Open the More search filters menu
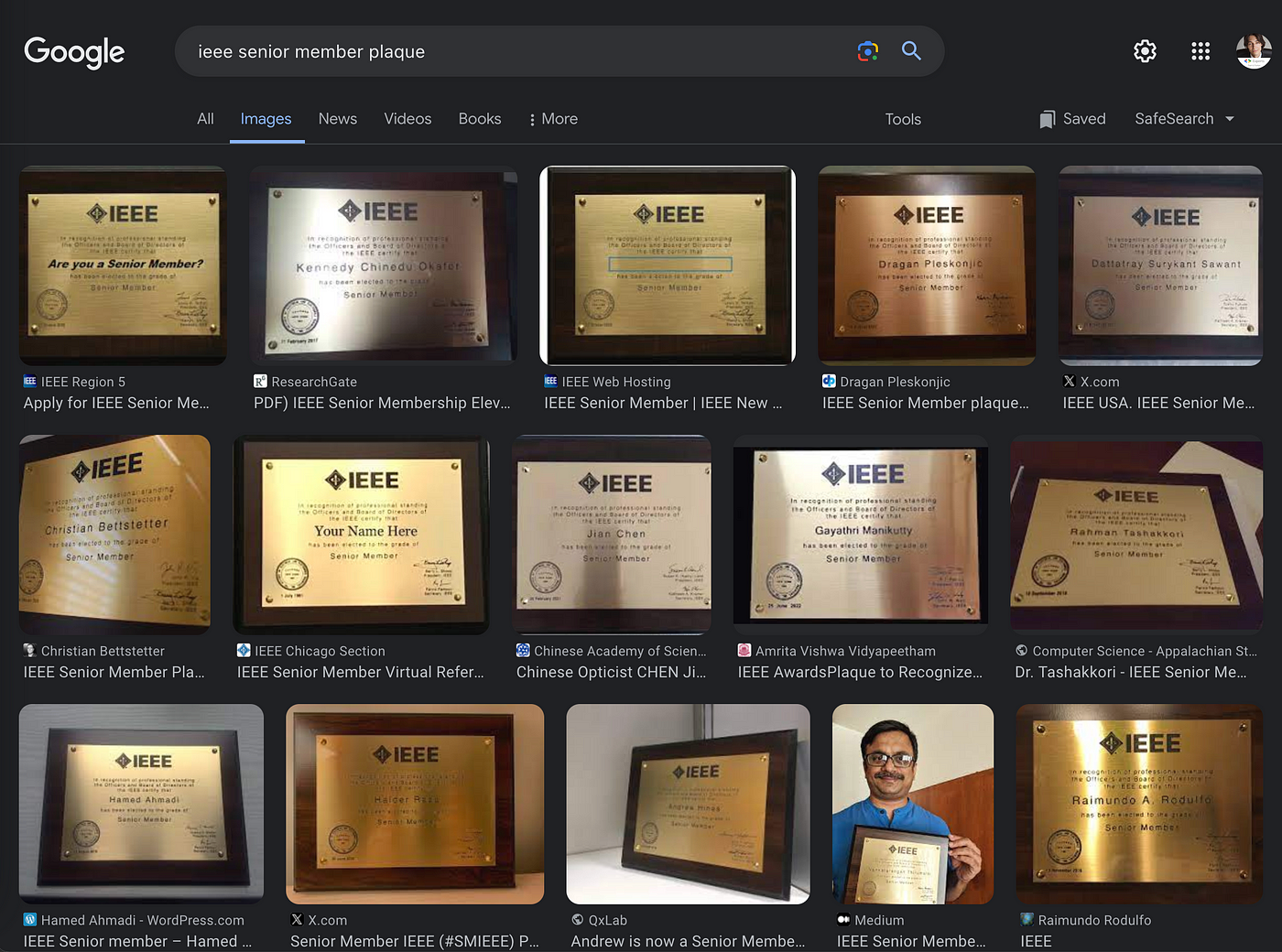The height and width of the screenshot is (952, 1282). [x=553, y=119]
